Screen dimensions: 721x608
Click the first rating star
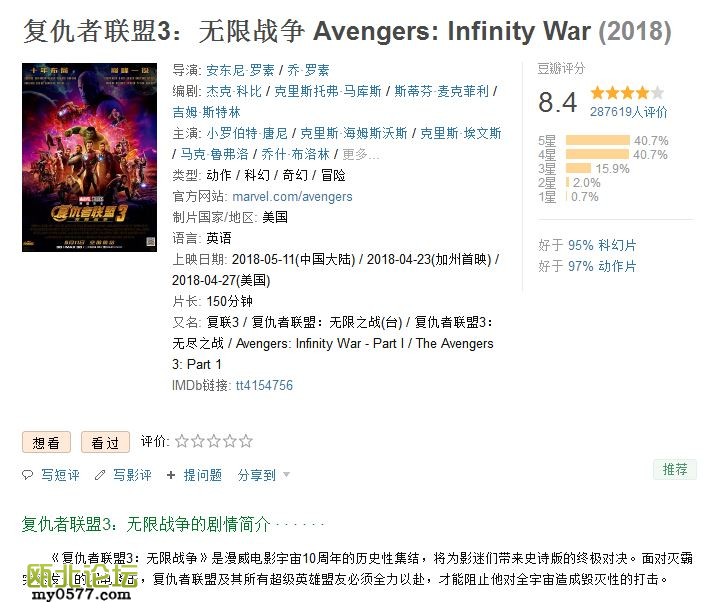coord(182,441)
